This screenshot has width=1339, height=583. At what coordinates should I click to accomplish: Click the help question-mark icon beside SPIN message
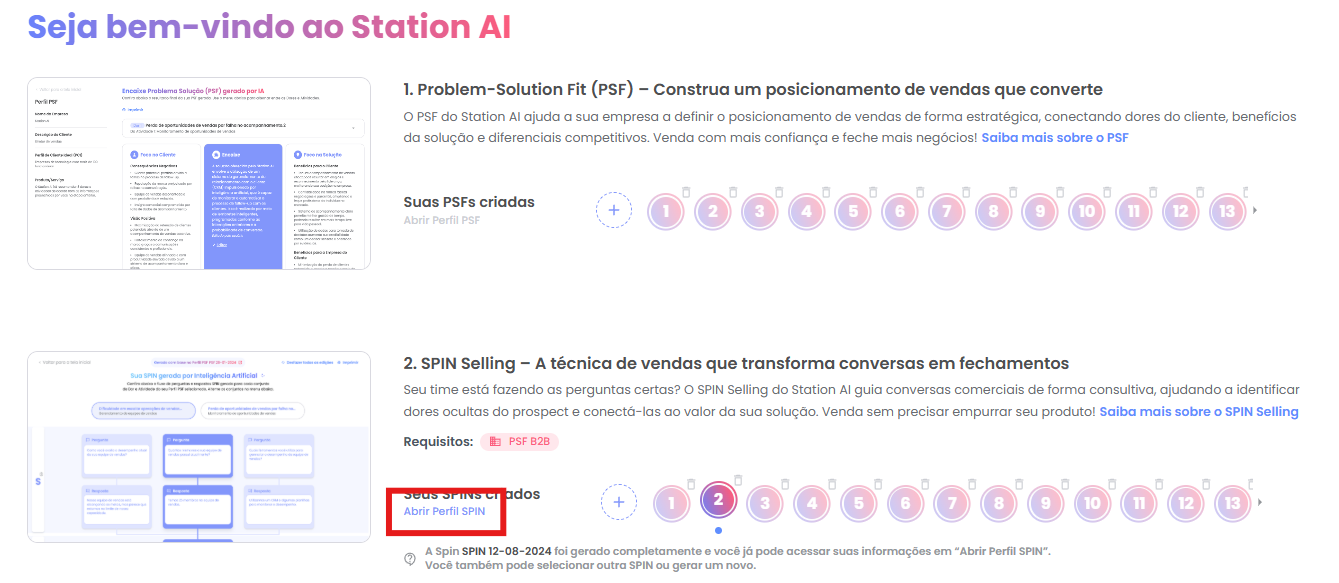[x=410, y=559]
